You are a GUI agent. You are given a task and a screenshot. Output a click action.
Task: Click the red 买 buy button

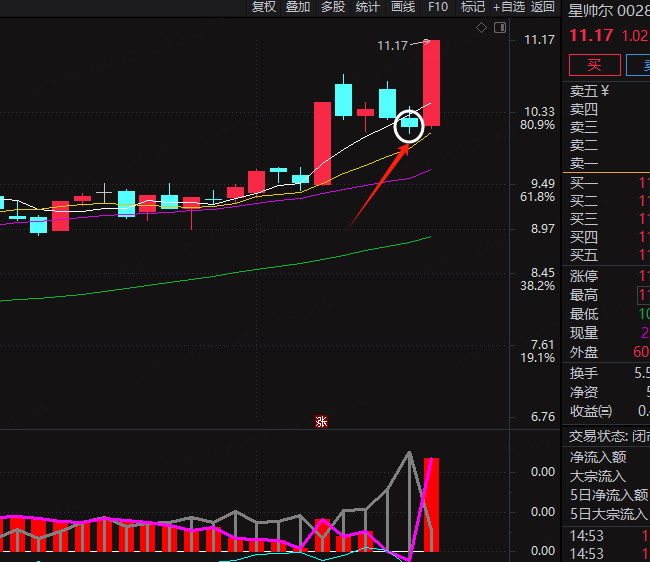point(594,65)
